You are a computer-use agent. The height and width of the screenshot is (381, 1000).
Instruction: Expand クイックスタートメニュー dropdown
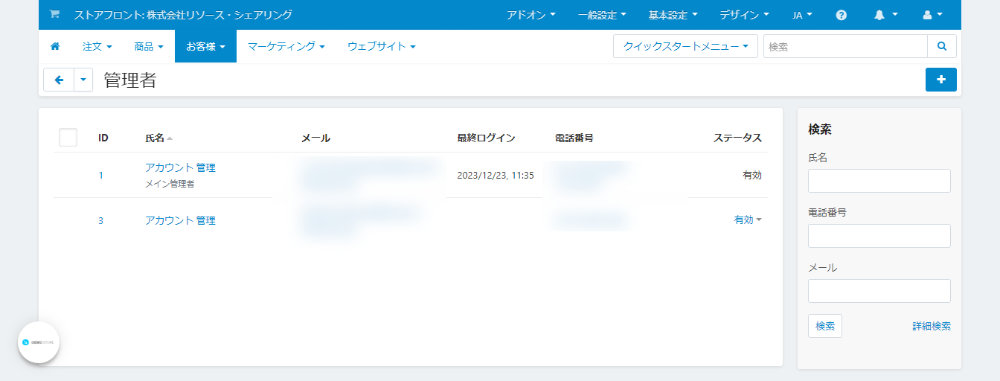[686, 46]
